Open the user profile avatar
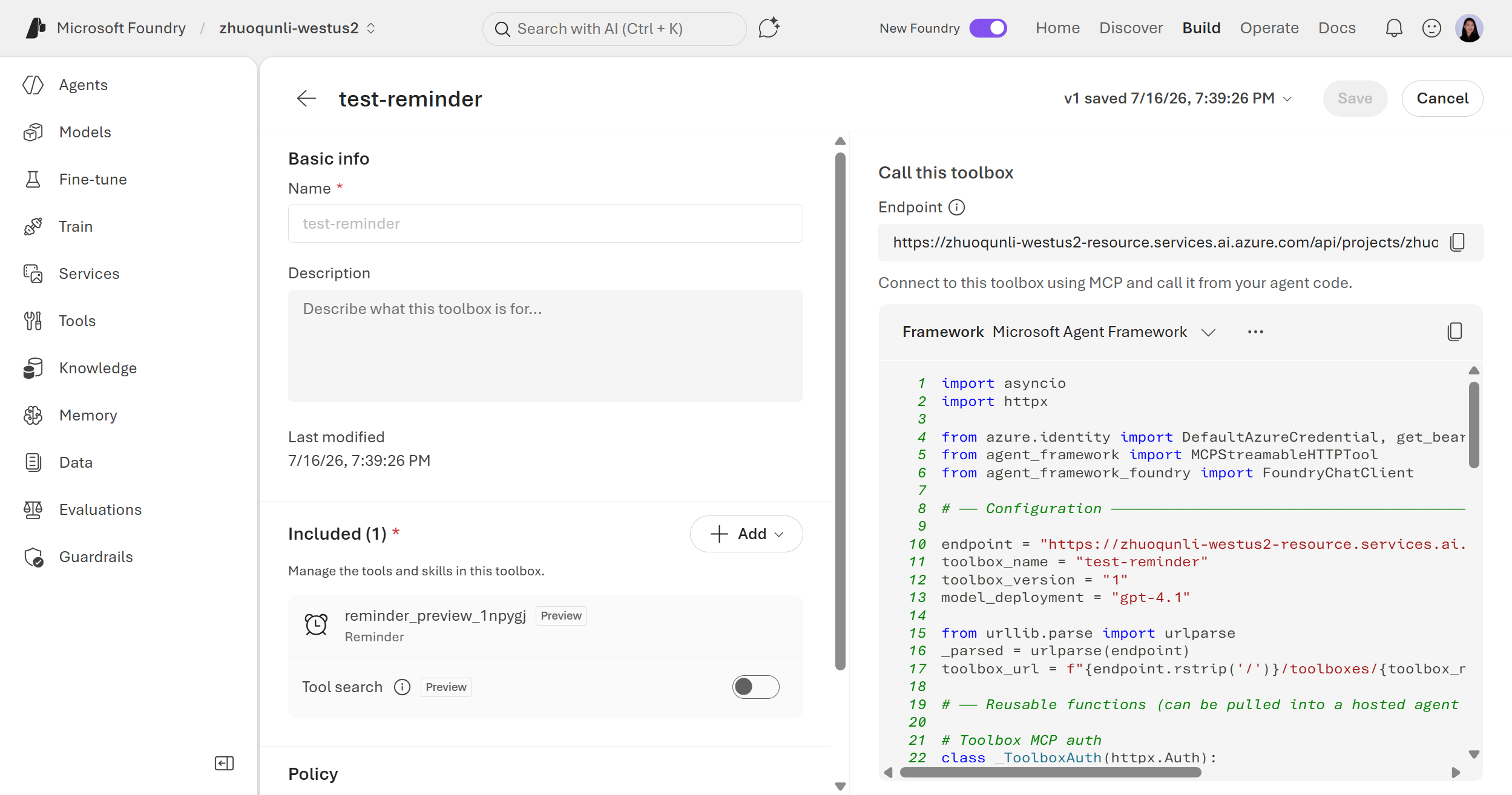This screenshot has width=1512, height=795. point(1469,28)
